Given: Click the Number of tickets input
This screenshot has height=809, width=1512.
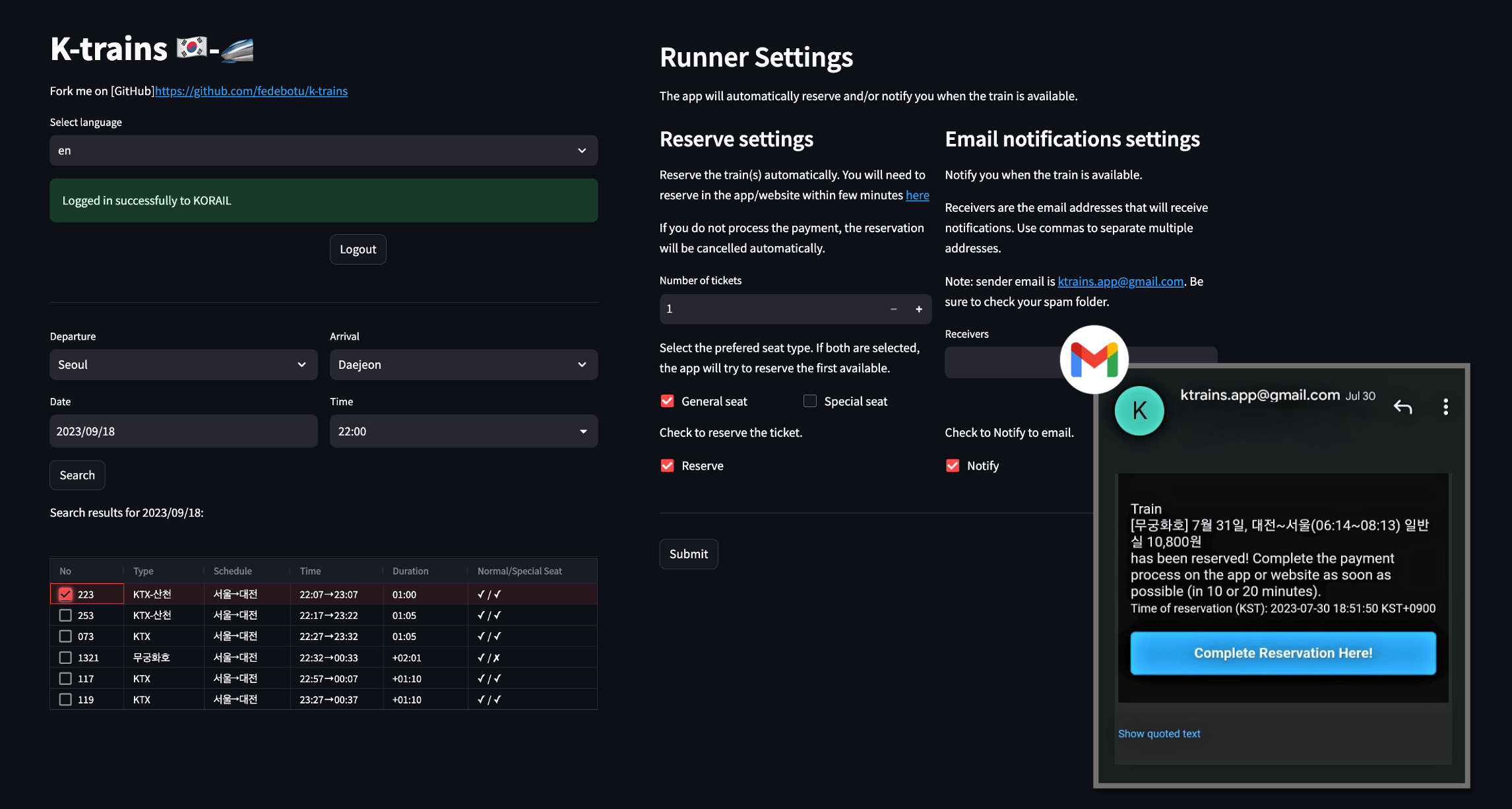Looking at the screenshot, I should point(772,309).
